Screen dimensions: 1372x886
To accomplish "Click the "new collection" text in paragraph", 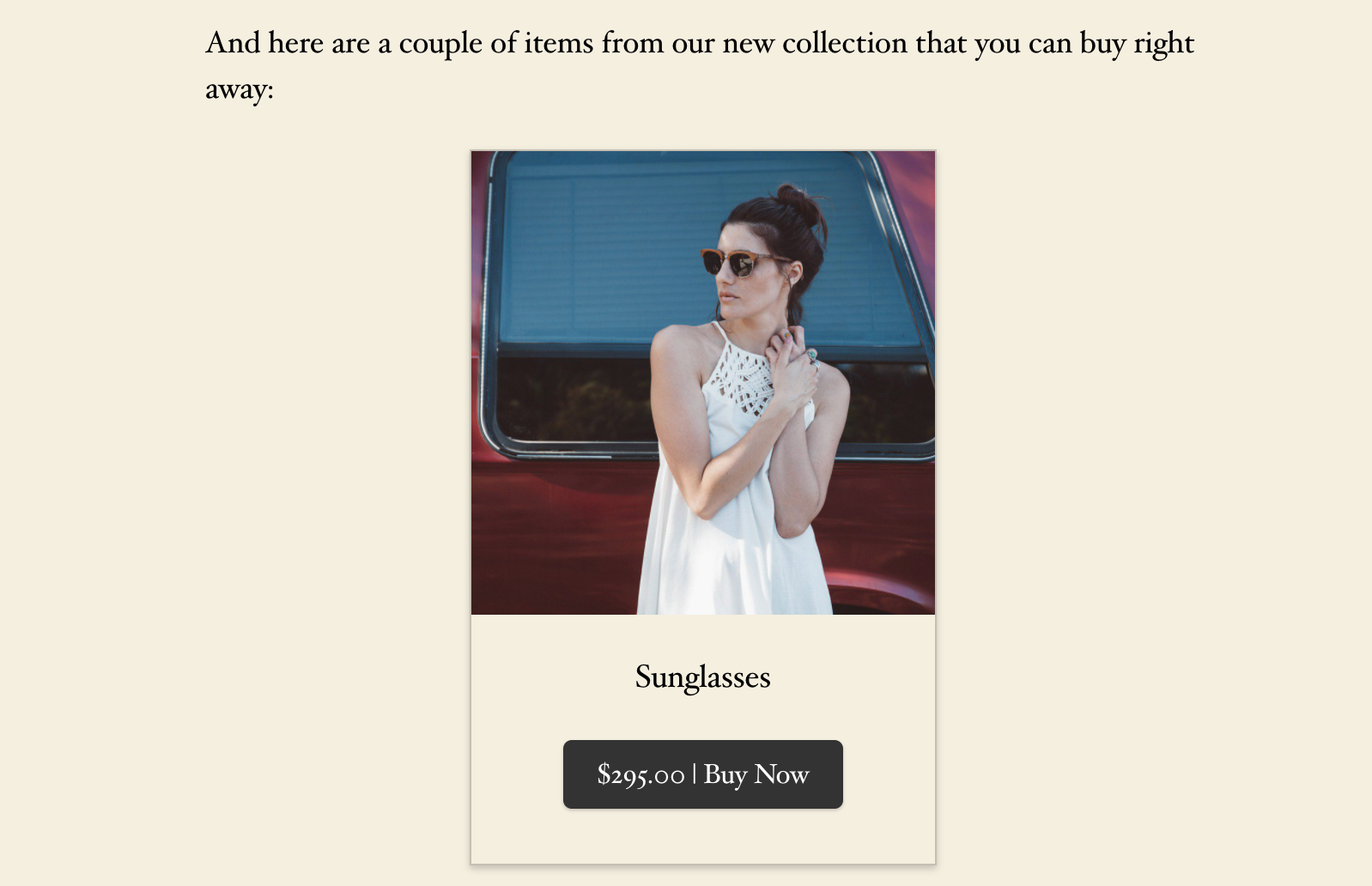I will (x=814, y=43).
